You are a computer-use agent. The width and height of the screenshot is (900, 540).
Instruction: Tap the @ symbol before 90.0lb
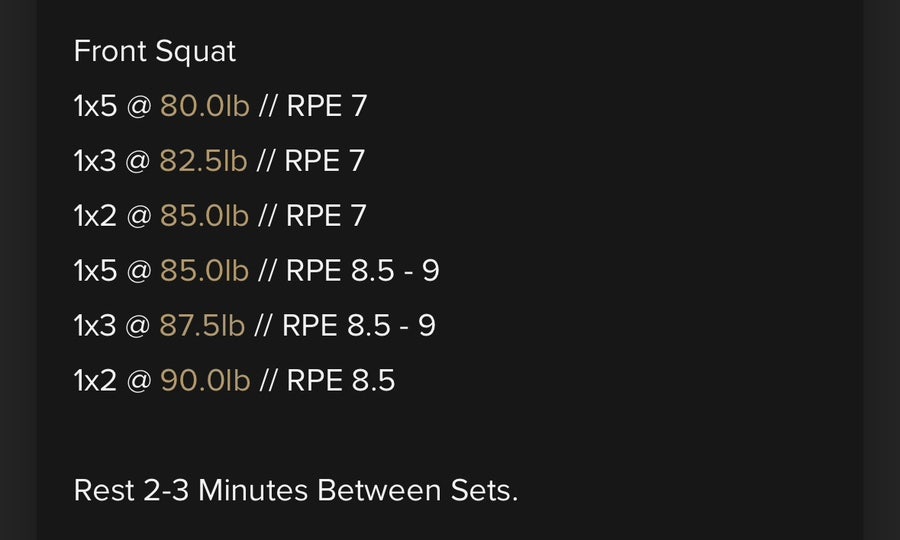coord(138,382)
